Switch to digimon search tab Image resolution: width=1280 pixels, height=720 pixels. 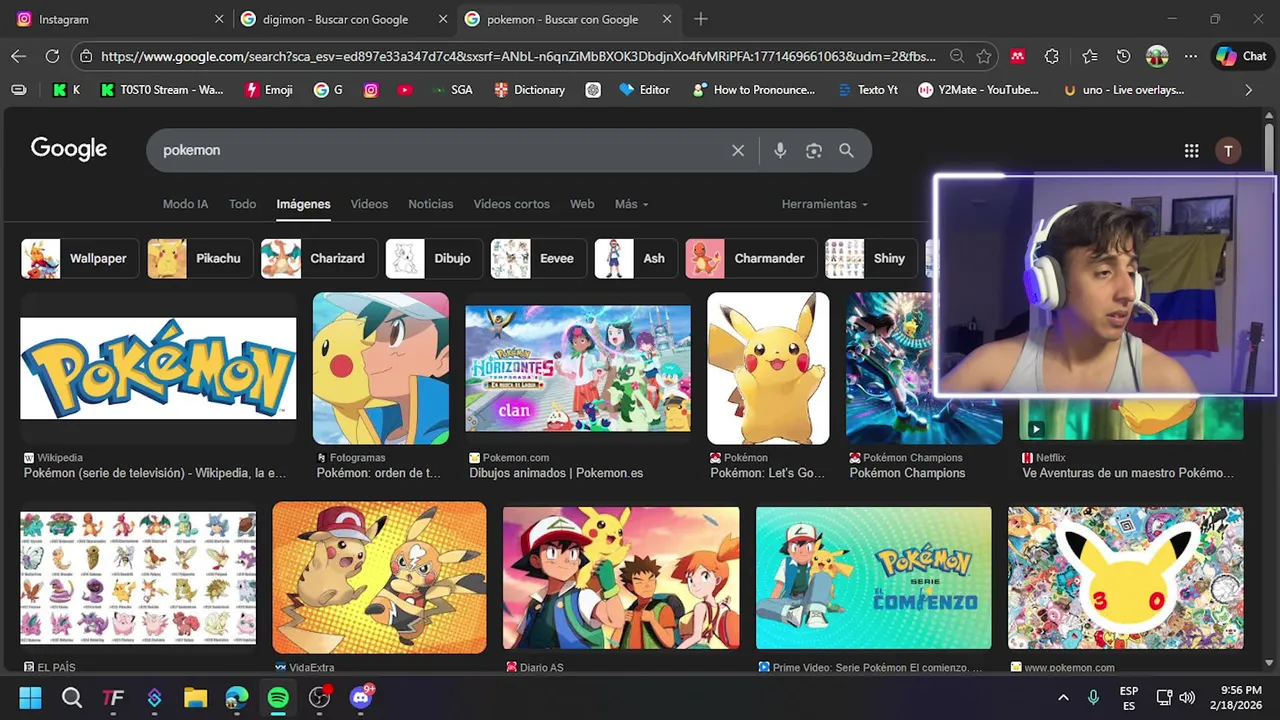pos(343,19)
